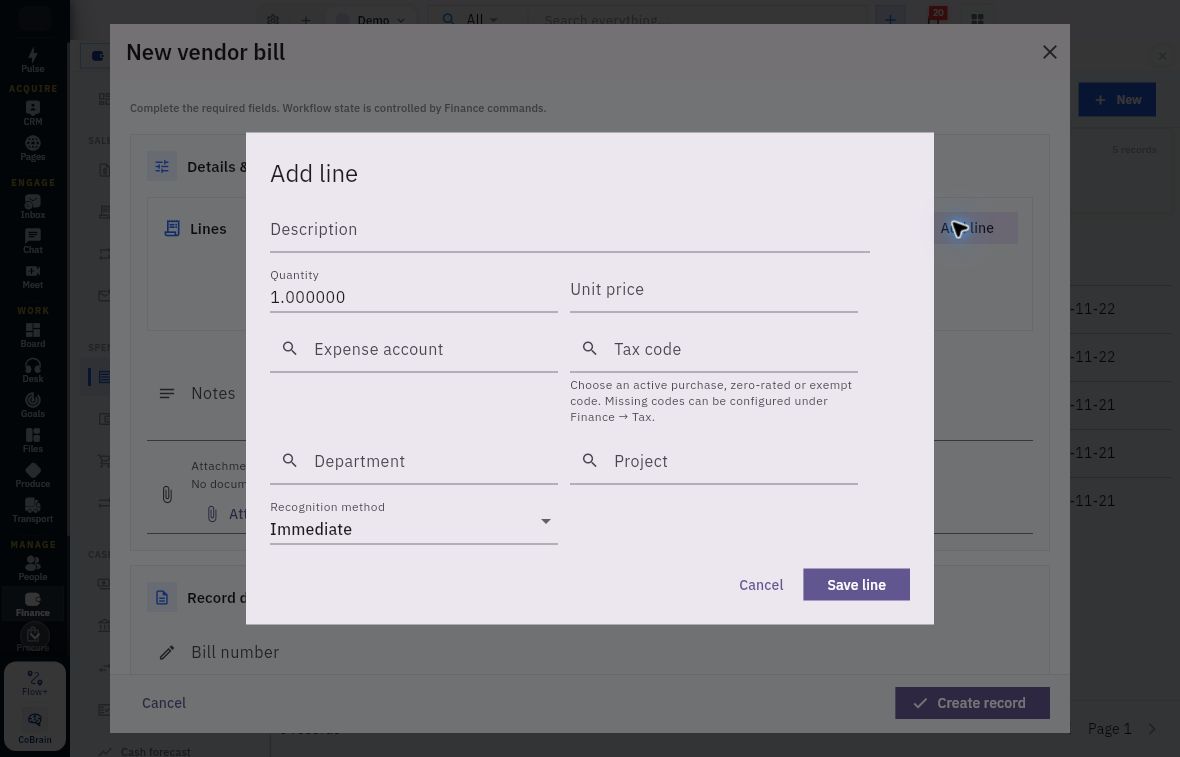Focus the Description field
This screenshot has width=1180, height=757.
tap(570, 230)
